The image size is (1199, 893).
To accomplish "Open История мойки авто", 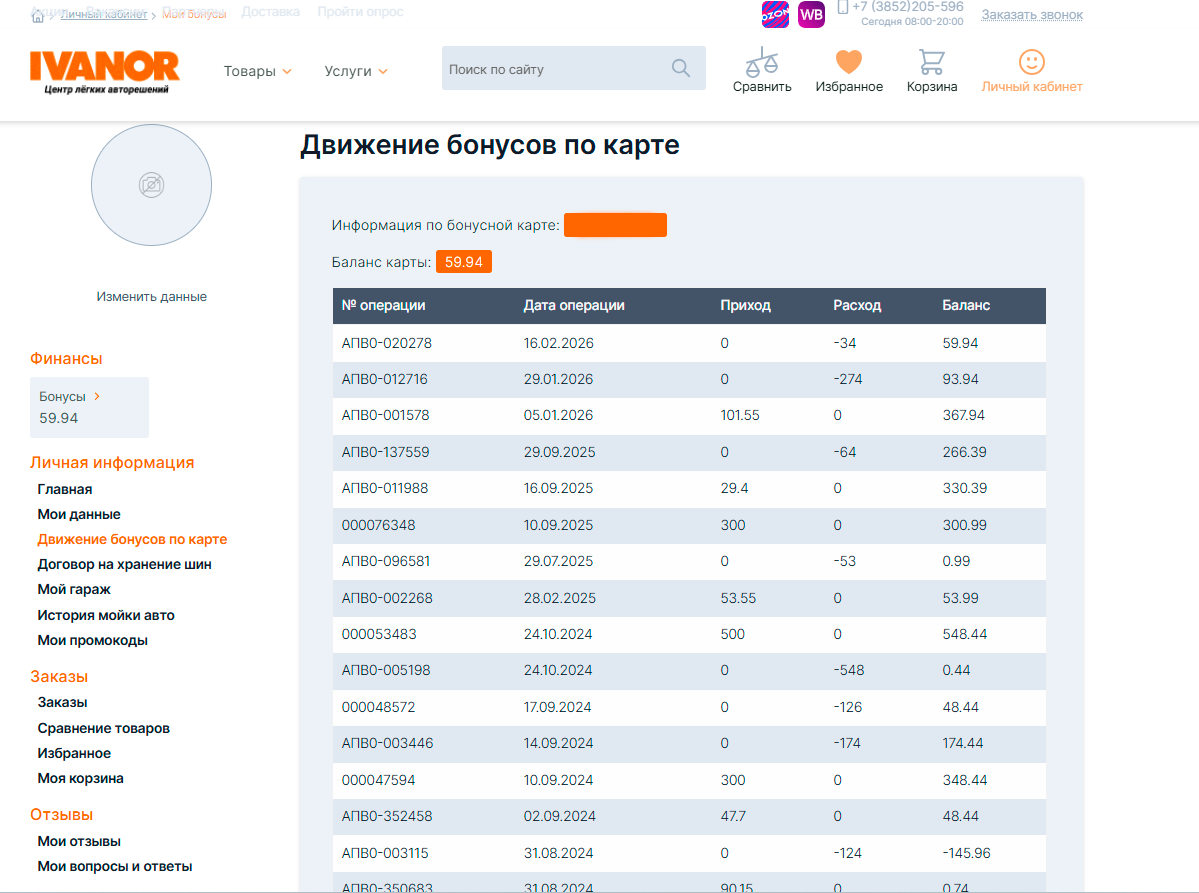I will coord(106,615).
